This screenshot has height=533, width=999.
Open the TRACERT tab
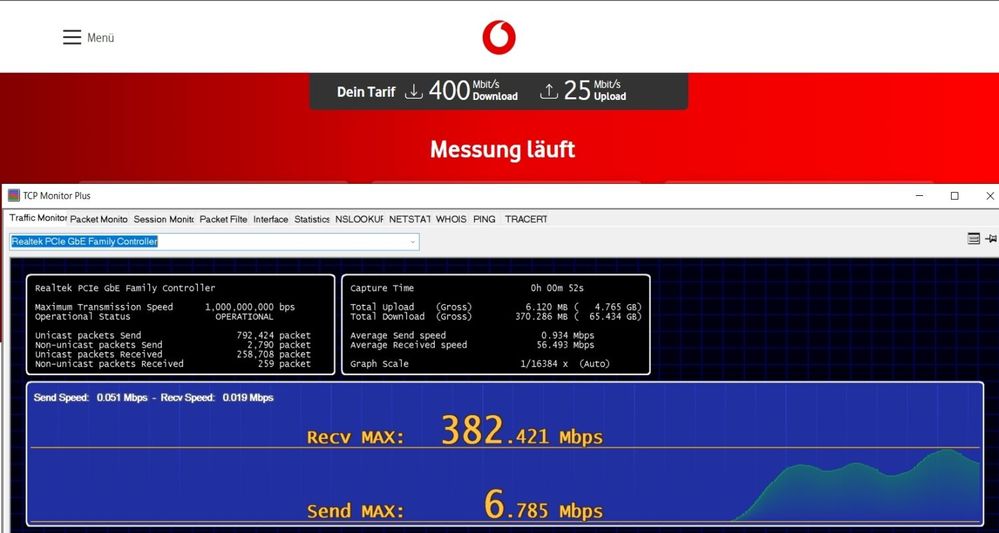pyautogui.click(x=526, y=219)
